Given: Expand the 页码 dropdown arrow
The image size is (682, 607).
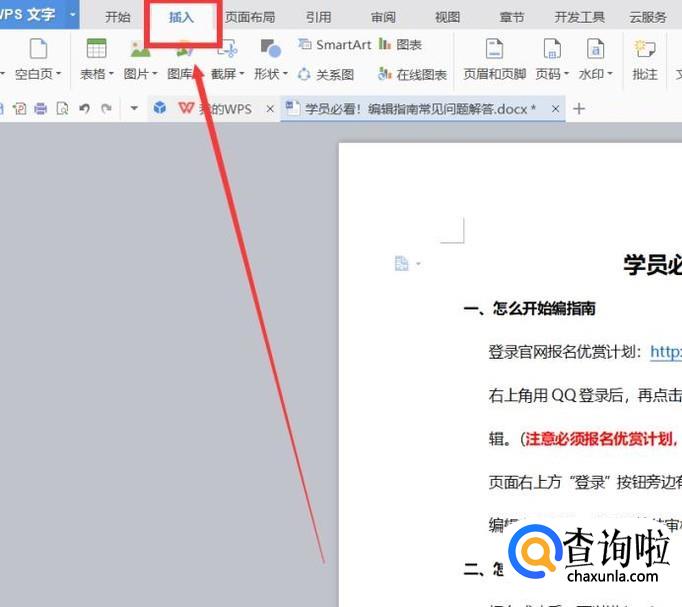Looking at the screenshot, I should point(566,73).
